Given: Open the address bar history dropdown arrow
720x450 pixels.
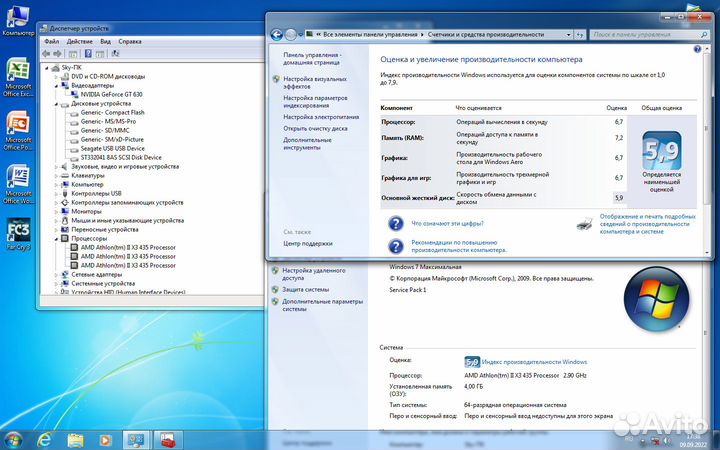Looking at the screenshot, I should tap(568, 35).
